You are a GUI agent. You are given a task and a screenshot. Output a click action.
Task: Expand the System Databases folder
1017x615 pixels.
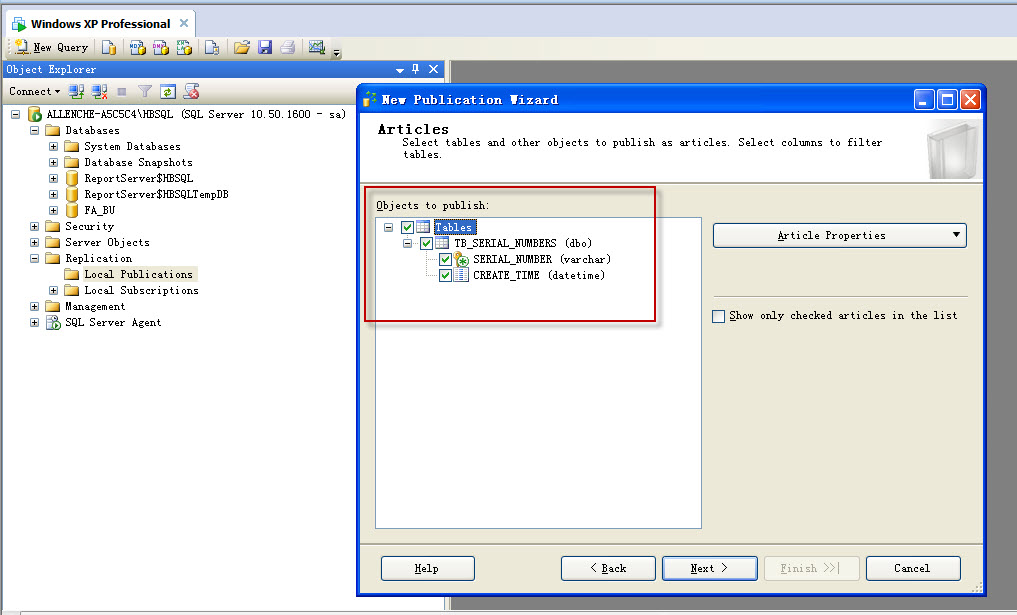click(x=53, y=147)
